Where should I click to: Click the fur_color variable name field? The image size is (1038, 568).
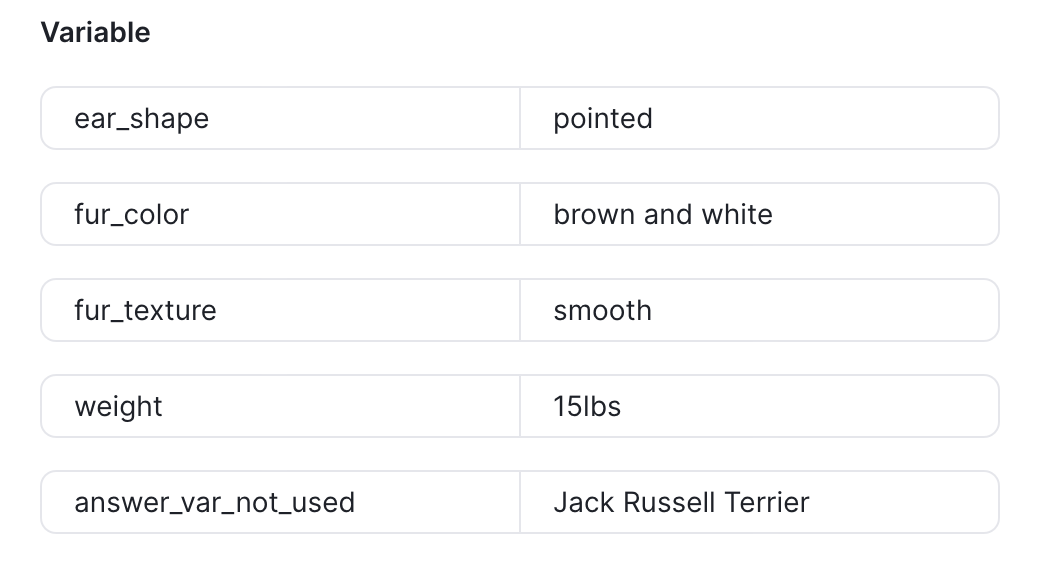[x=281, y=214]
